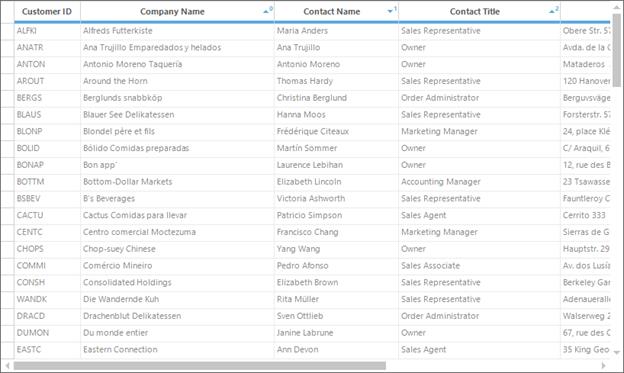The width and height of the screenshot is (624, 373).
Task: Select the Comércio Mineiro cell
Action: pyautogui.click(x=177, y=266)
